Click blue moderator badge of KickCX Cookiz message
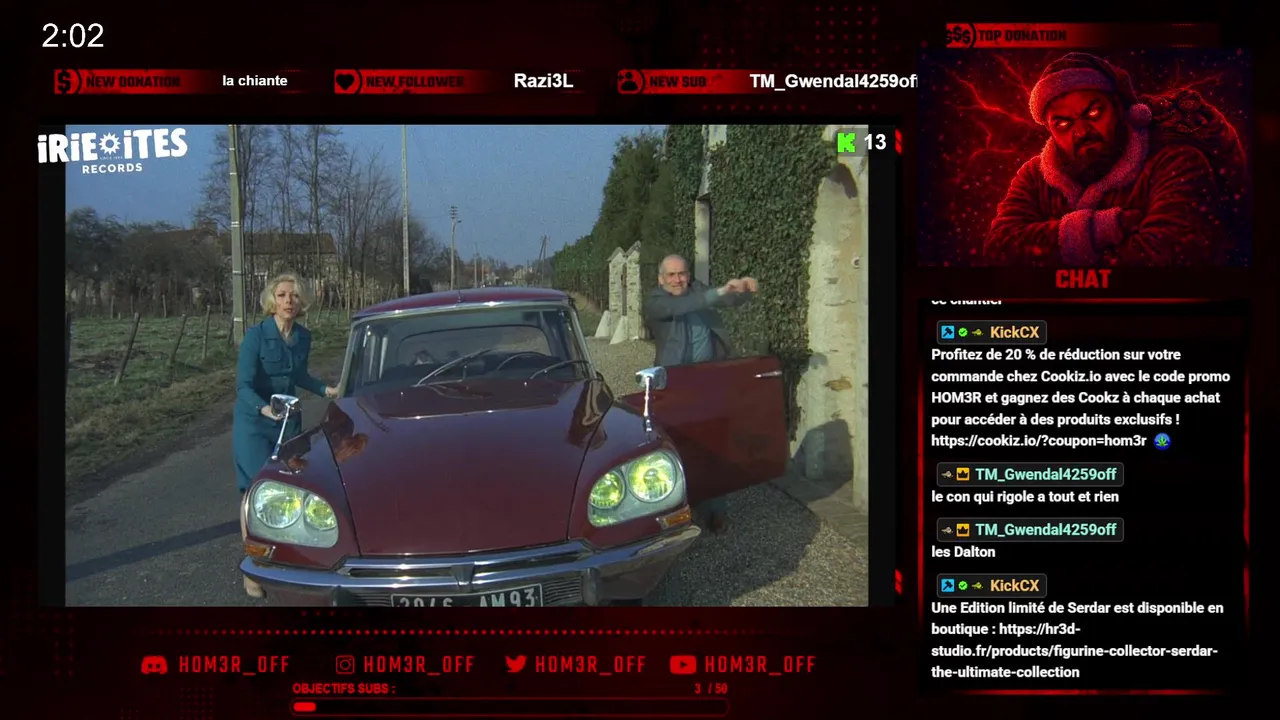The height and width of the screenshot is (720, 1280). click(947, 333)
